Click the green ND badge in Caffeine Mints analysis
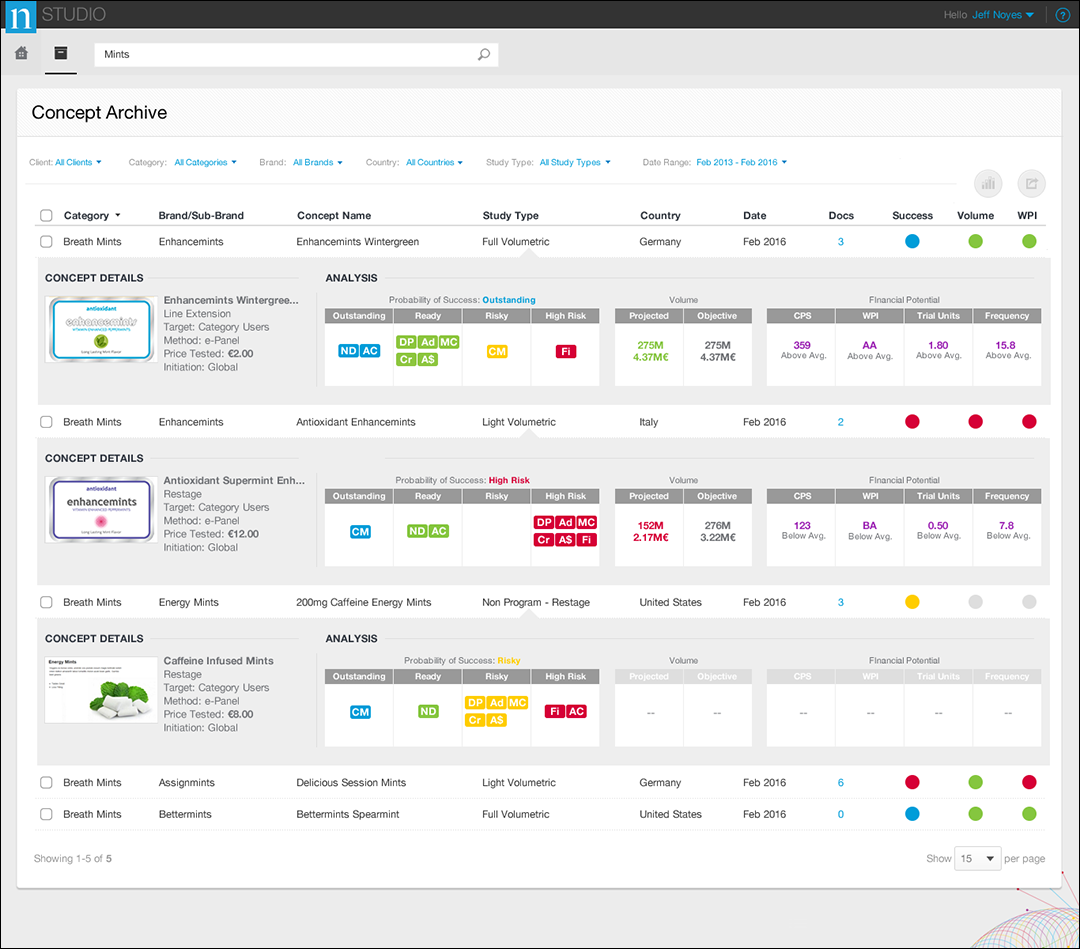 click(x=428, y=711)
